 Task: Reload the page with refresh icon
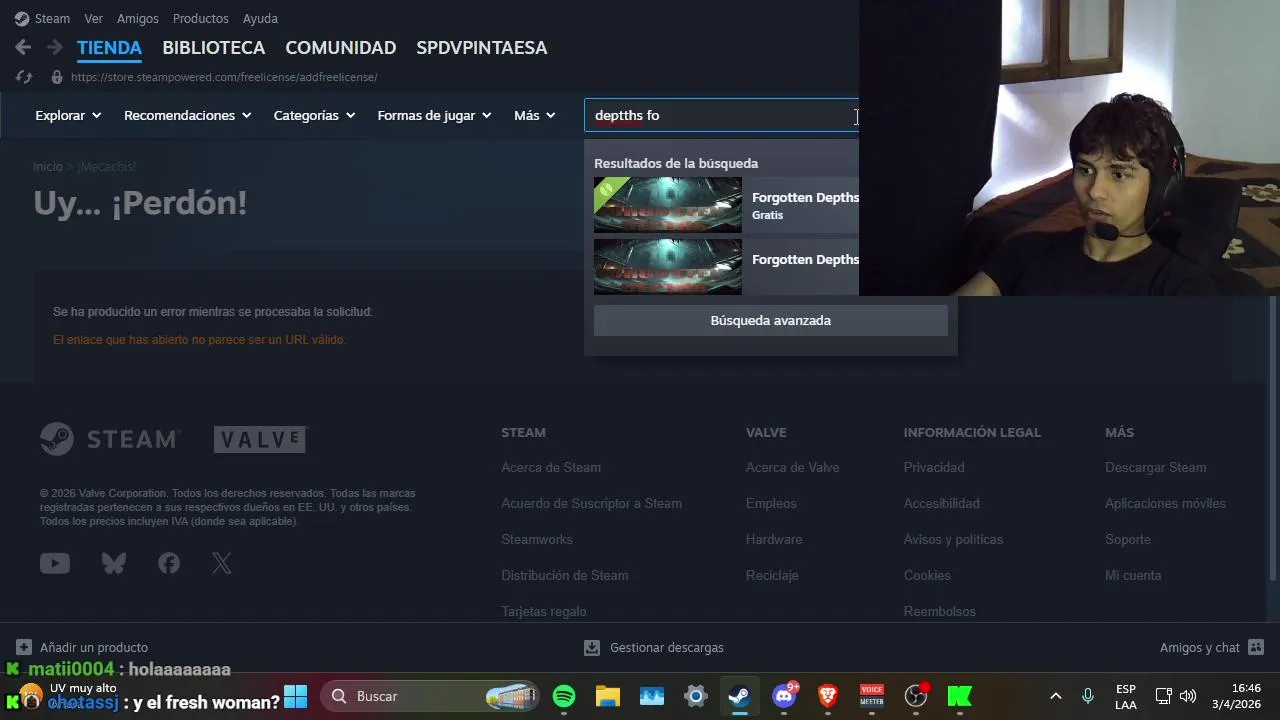(24, 77)
